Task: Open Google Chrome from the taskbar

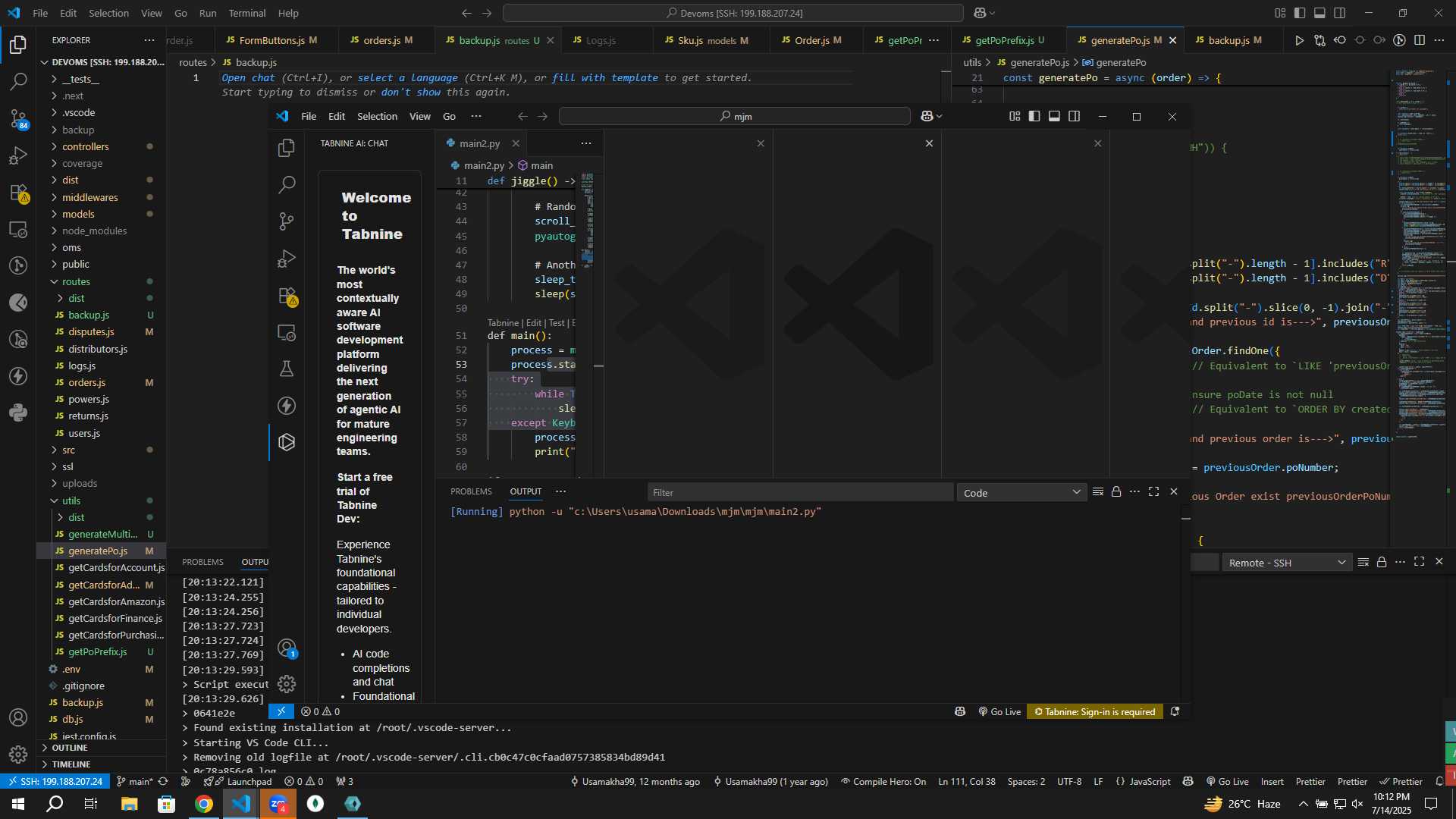Action: click(x=203, y=804)
